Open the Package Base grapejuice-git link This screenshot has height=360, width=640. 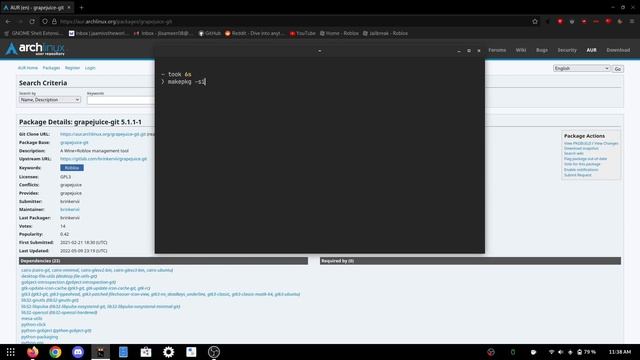click(x=74, y=142)
